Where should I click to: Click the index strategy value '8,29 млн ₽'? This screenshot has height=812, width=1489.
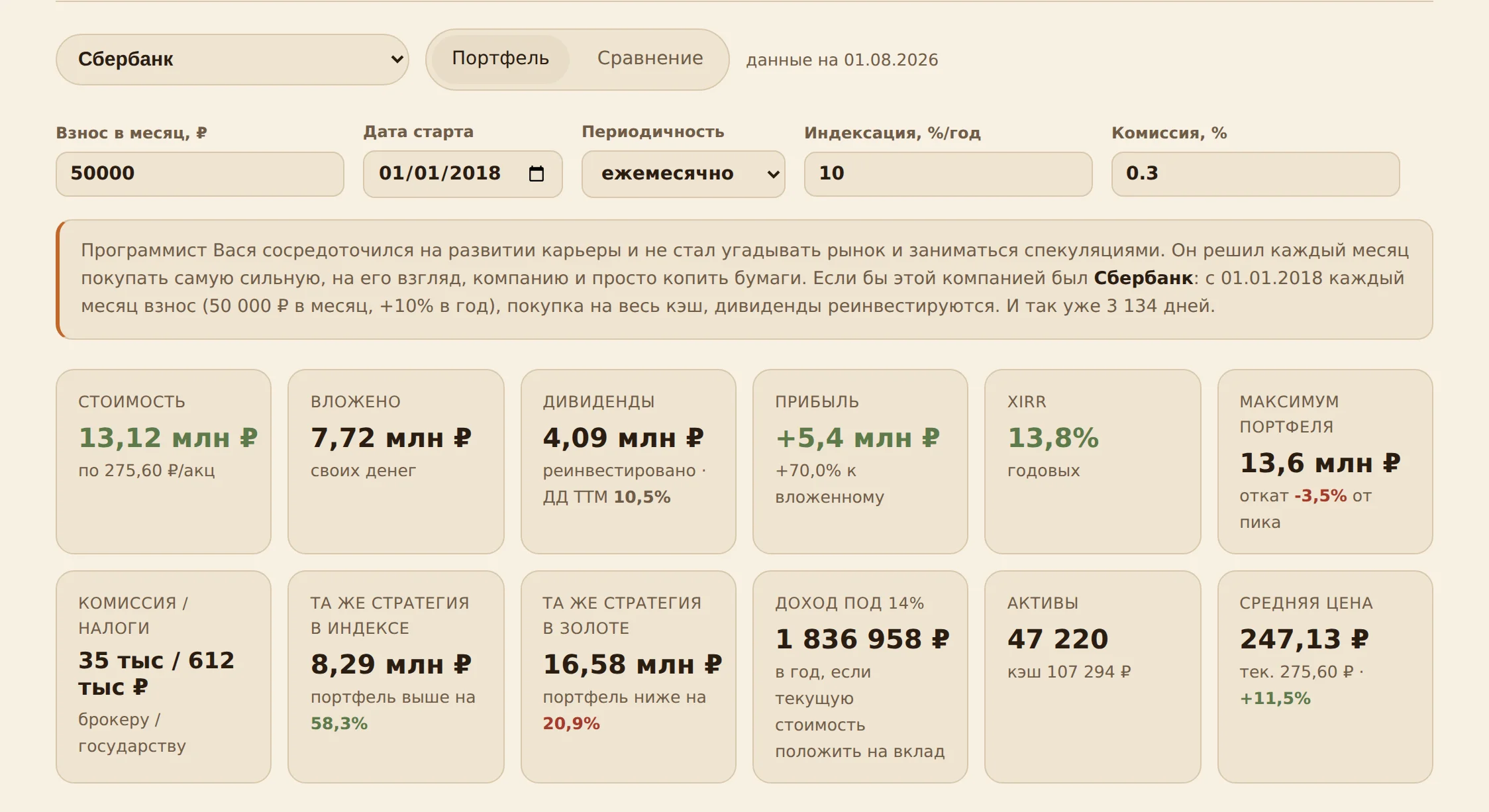[391, 664]
